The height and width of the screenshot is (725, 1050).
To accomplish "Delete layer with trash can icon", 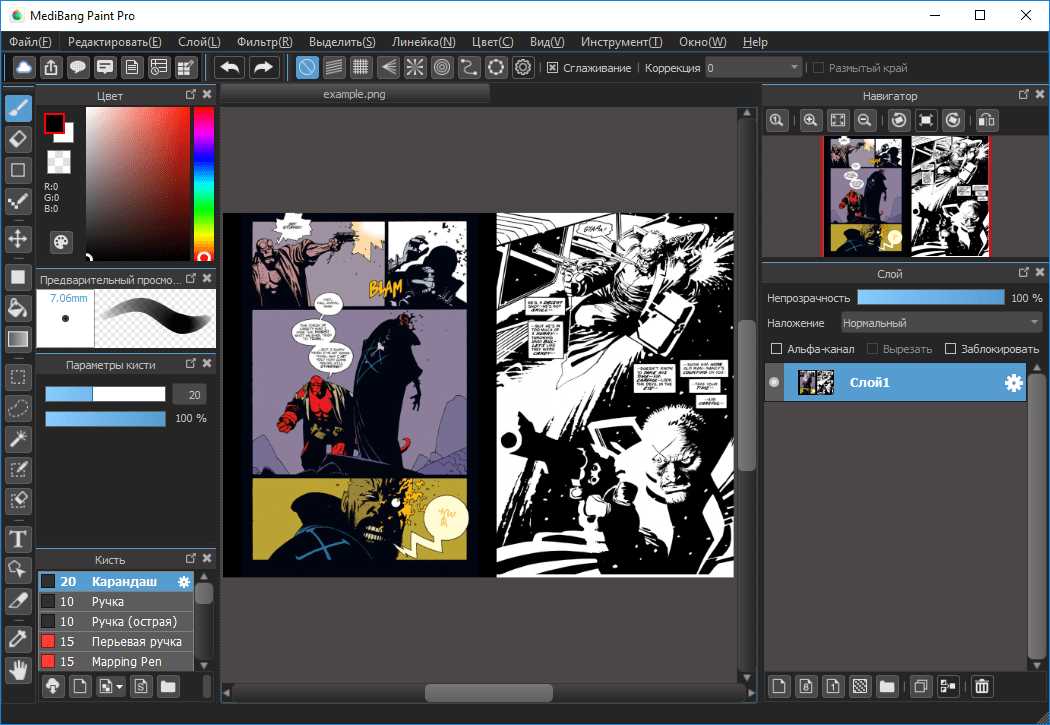I will click(982, 686).
